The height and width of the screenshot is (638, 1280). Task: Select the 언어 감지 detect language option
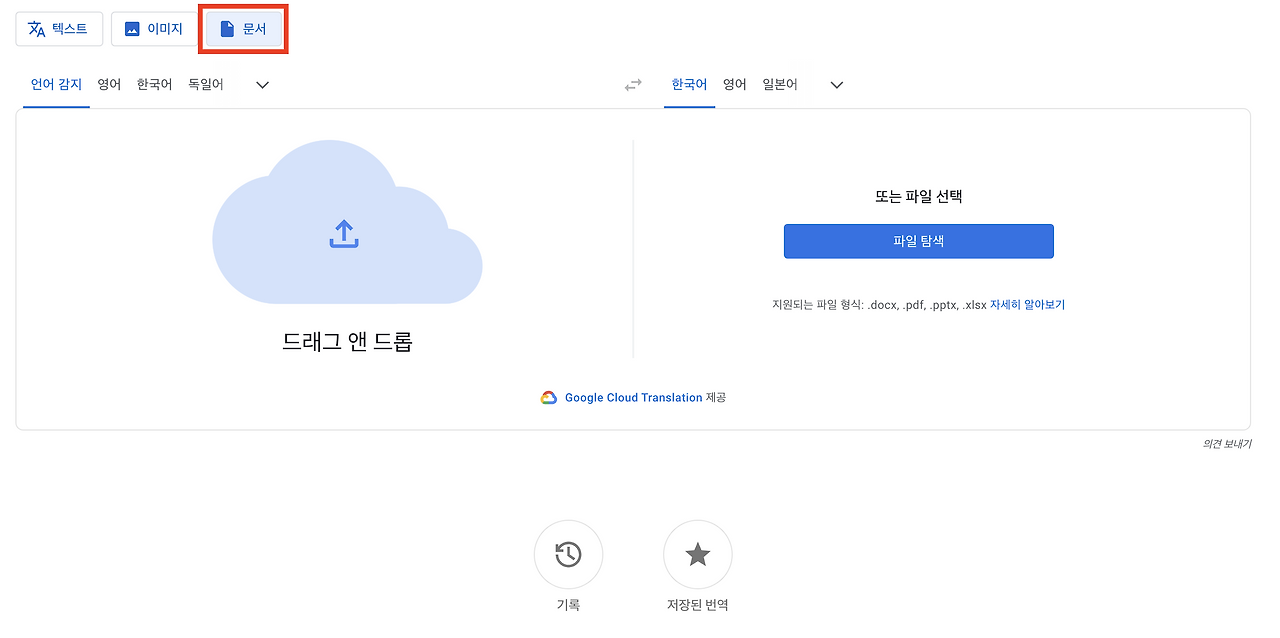[x=55, y=84]
